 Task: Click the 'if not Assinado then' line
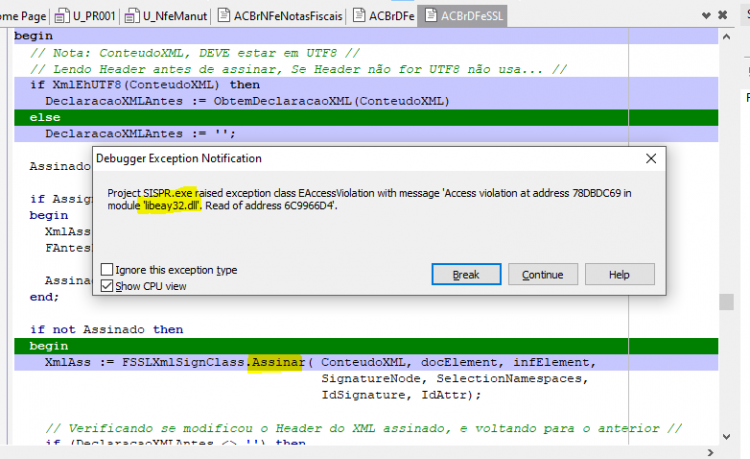[106, 329]
